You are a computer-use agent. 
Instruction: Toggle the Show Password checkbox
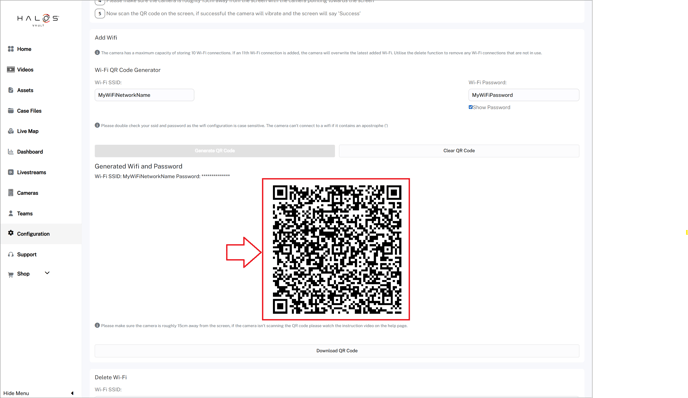point(470,107)
